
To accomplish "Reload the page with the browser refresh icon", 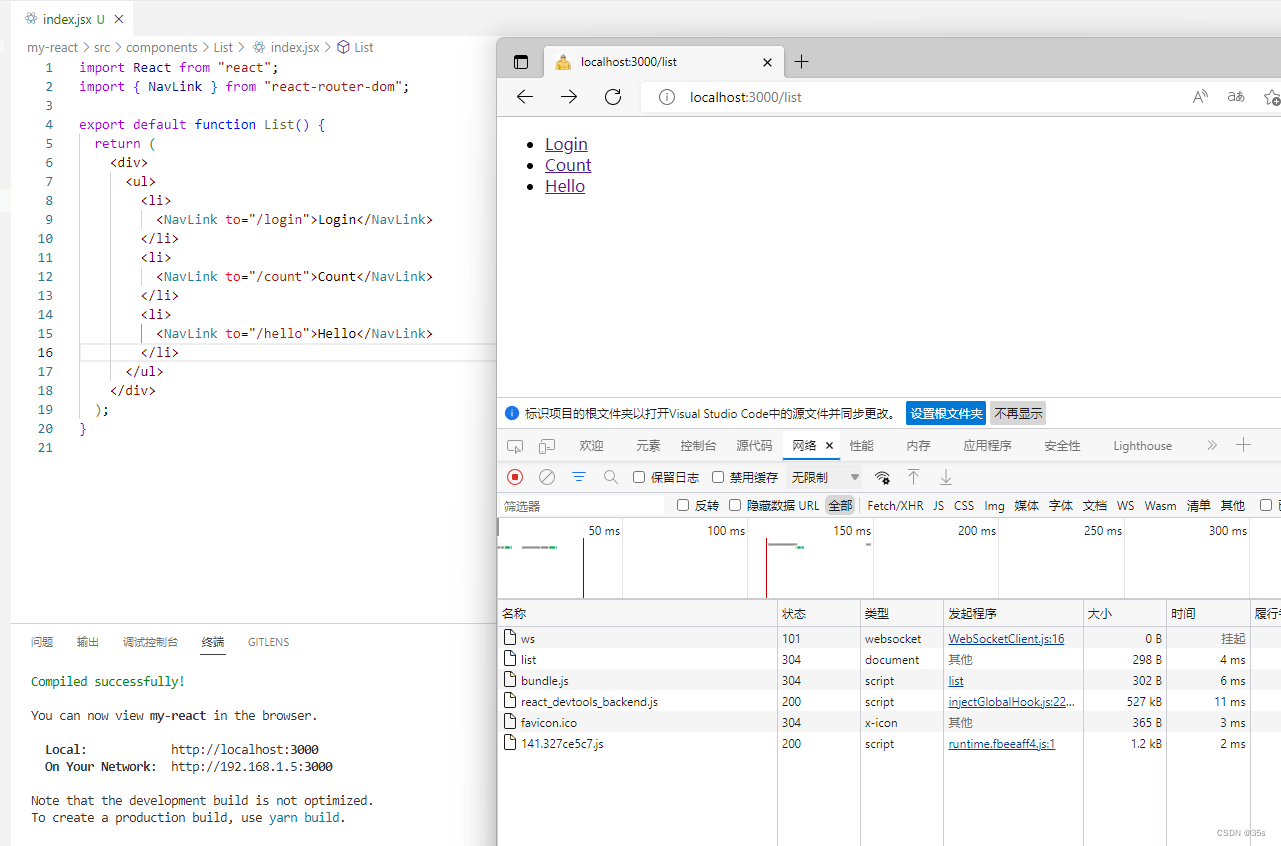I will pos(613,96).
